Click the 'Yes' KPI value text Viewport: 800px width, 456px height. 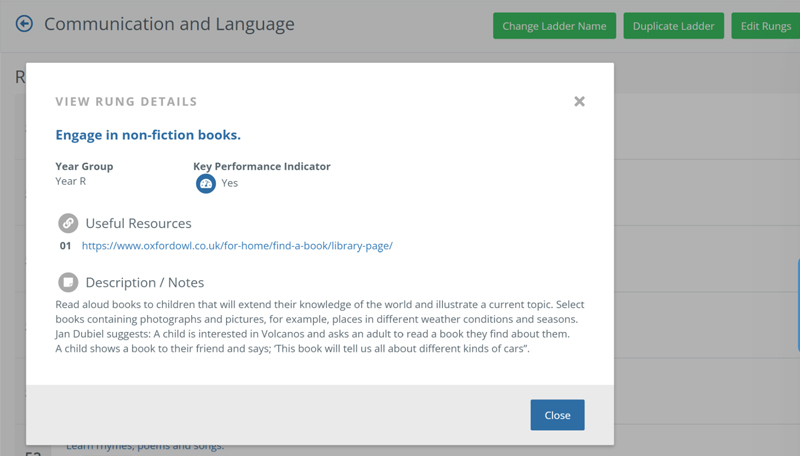[230, 183]
